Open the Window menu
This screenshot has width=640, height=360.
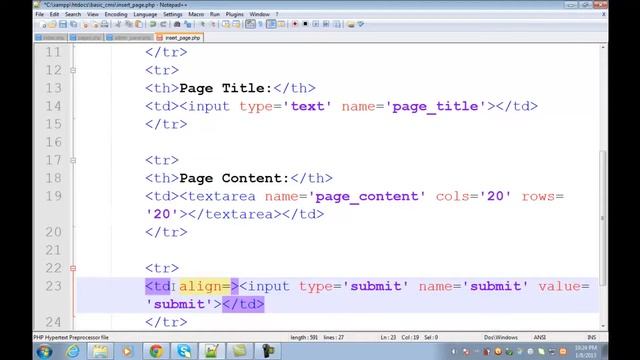(259, 14)
